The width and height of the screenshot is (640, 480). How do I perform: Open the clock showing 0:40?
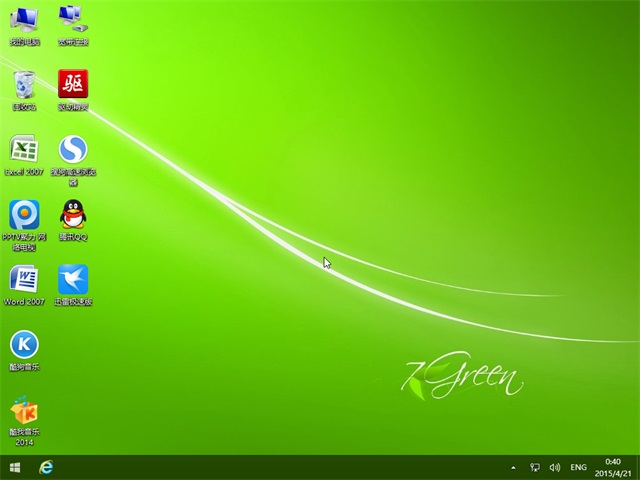[x=613, y=467]
